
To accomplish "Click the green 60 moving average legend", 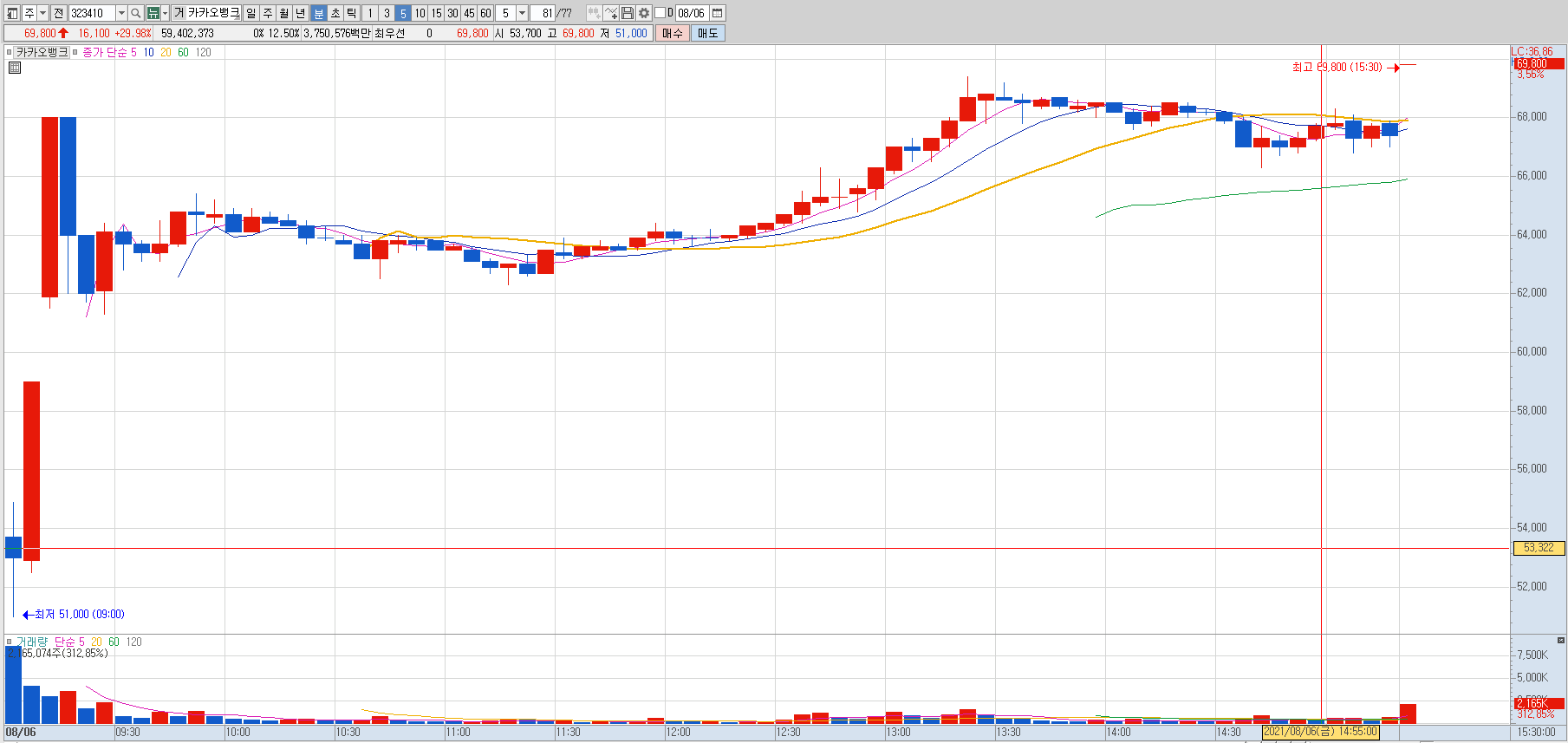I will click(183, 53).
